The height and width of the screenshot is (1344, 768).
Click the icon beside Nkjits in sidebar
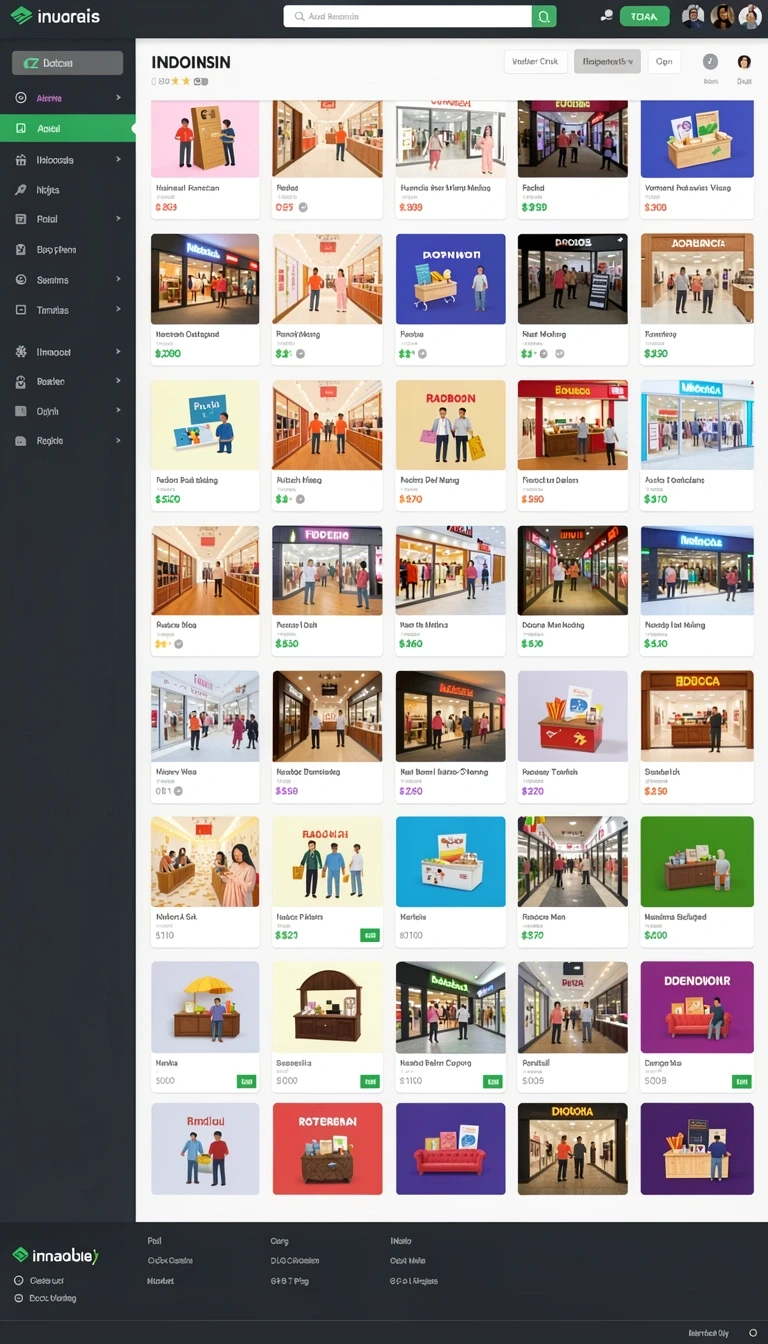[21, 190]
